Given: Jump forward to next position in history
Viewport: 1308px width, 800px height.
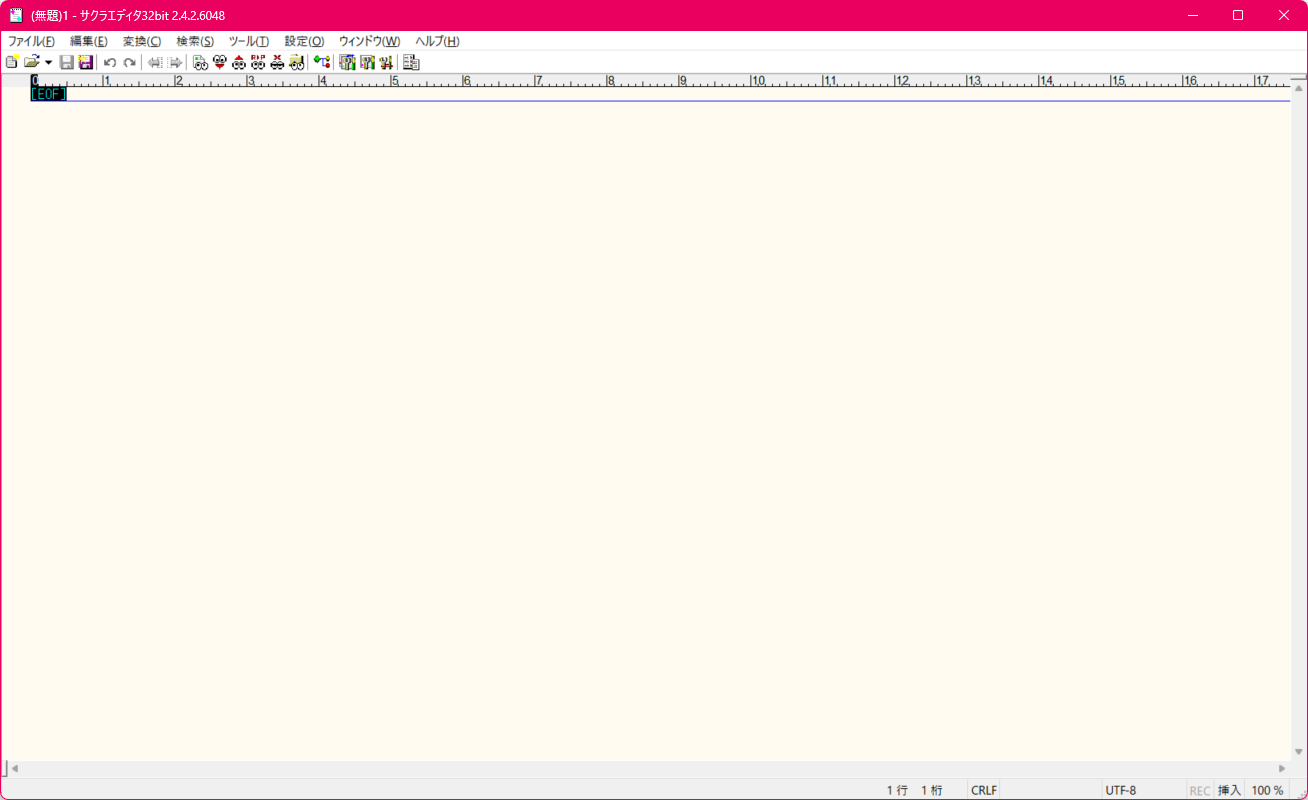Looking at the screenshot, I should pos(175,62).
